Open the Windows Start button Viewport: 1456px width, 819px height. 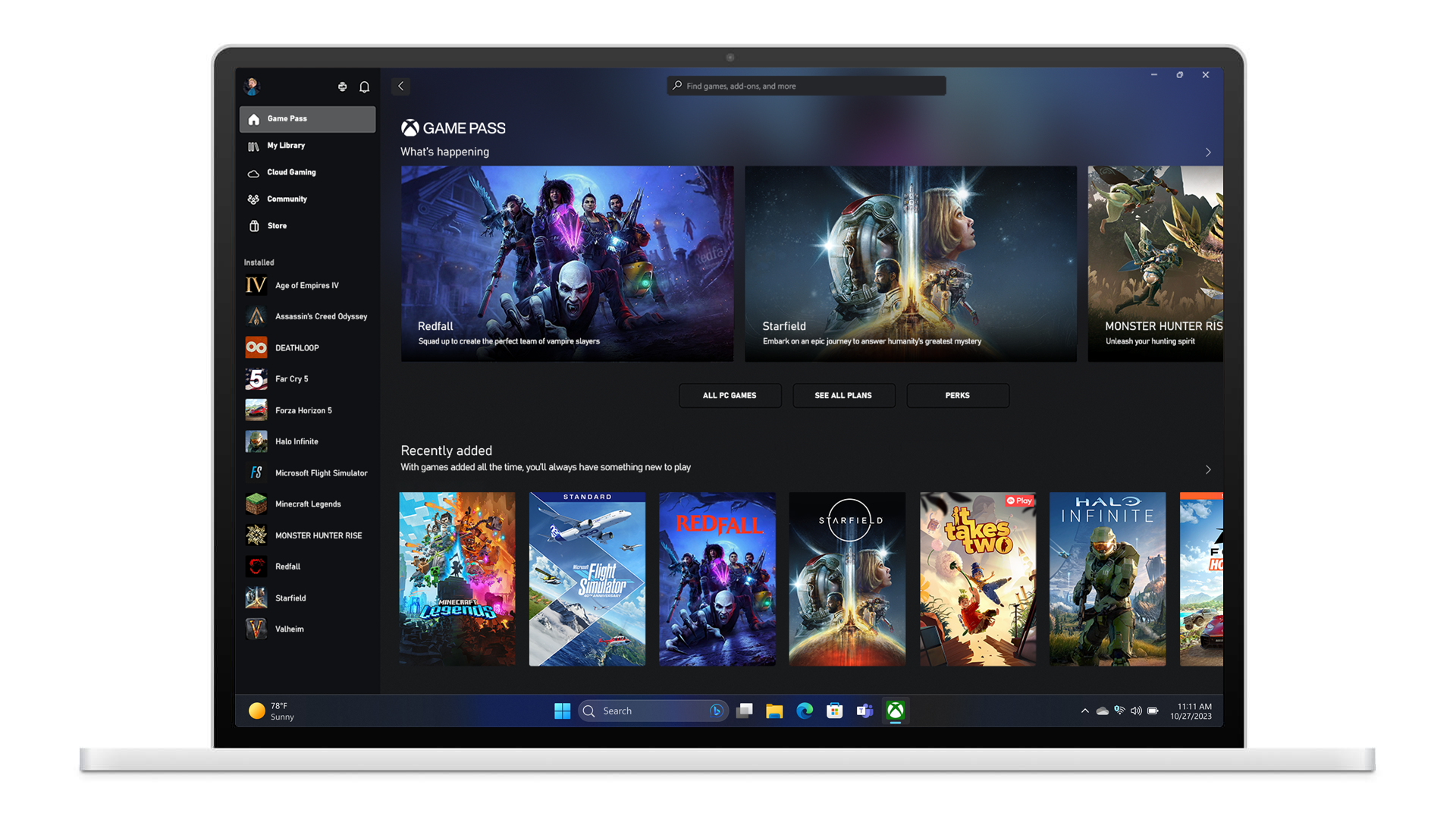point(562,711)
